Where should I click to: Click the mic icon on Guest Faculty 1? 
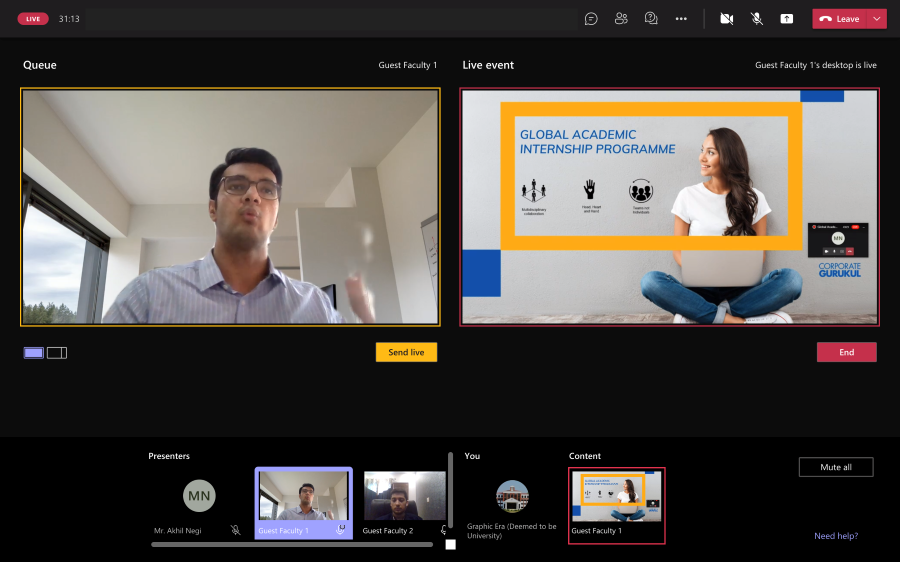pyautogui.click(x=340, y=529)
